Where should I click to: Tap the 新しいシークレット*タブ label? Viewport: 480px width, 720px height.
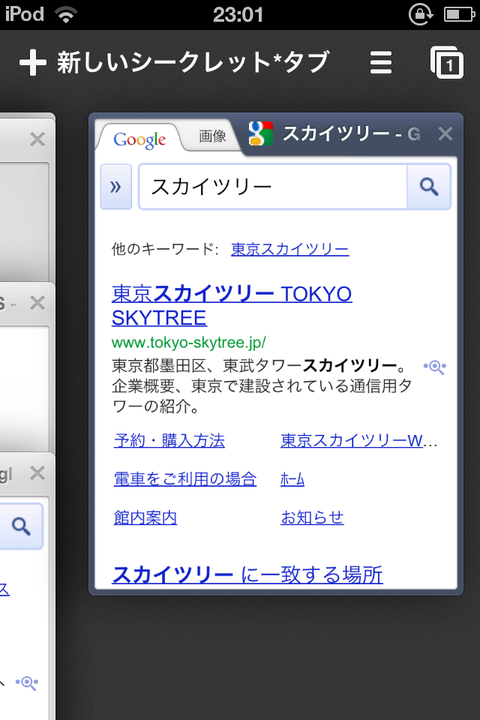(193, 62)
